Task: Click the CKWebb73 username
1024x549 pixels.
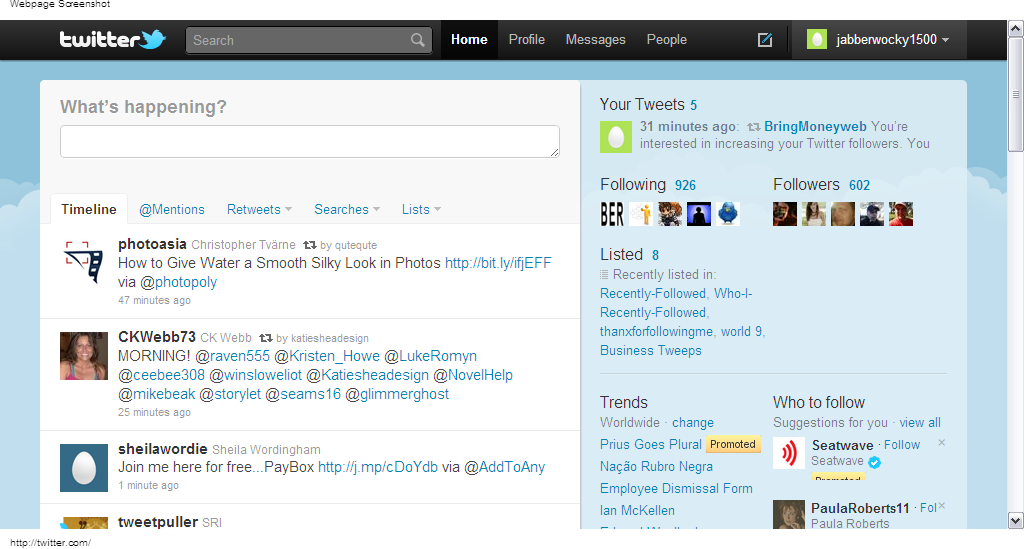Action: (156, 337)
